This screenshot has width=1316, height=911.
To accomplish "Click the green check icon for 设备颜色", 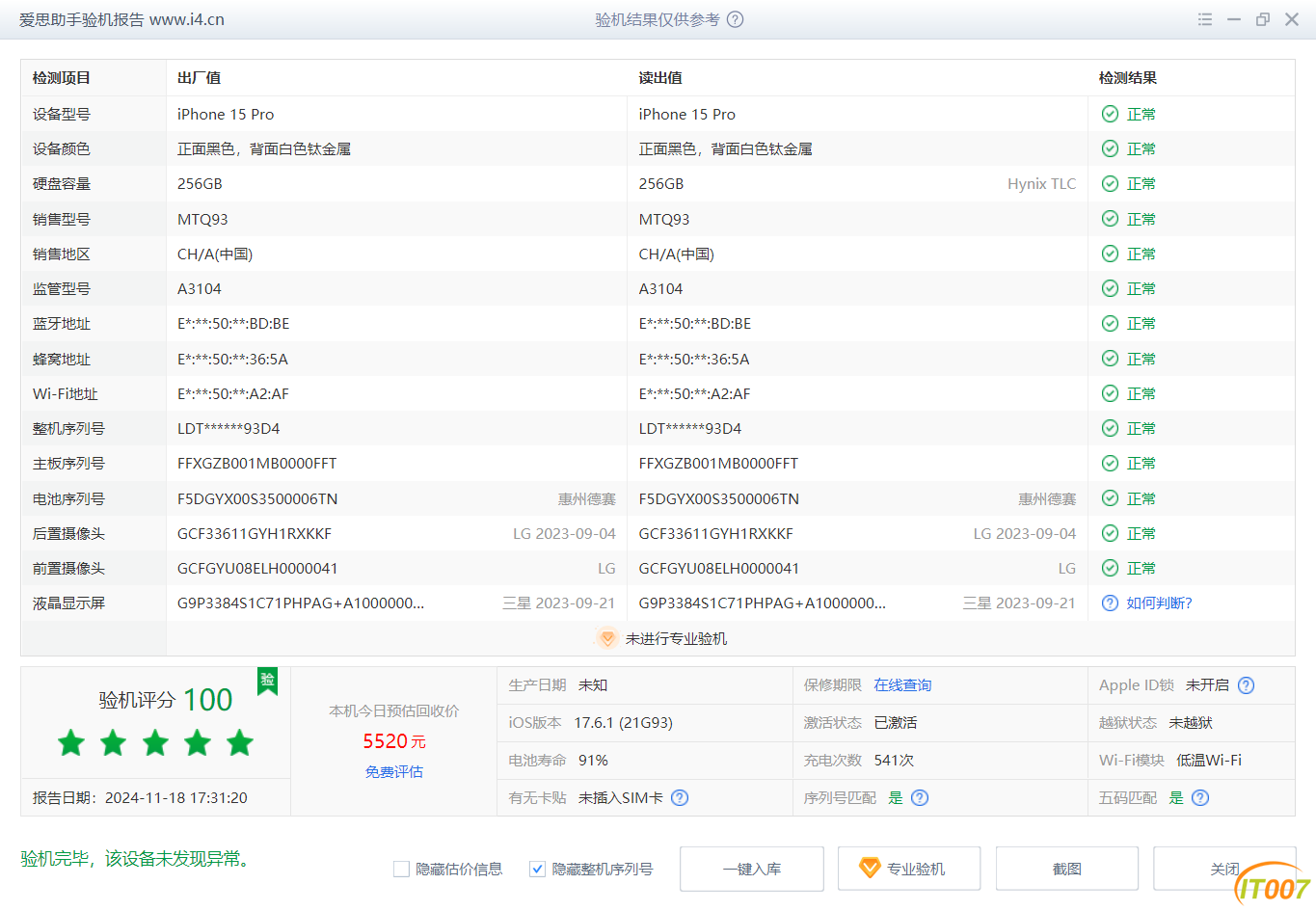I will tap(1110, 148).
